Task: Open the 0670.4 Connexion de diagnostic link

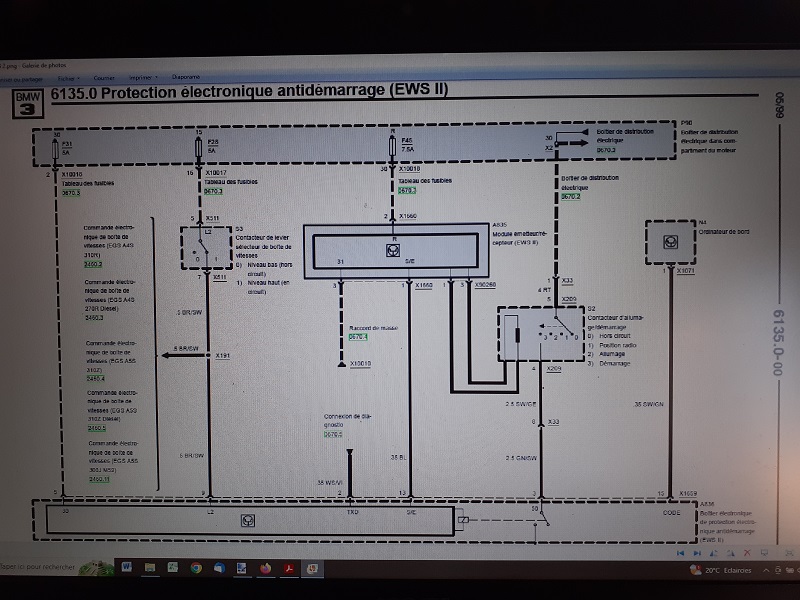Action: coord(333,434)
